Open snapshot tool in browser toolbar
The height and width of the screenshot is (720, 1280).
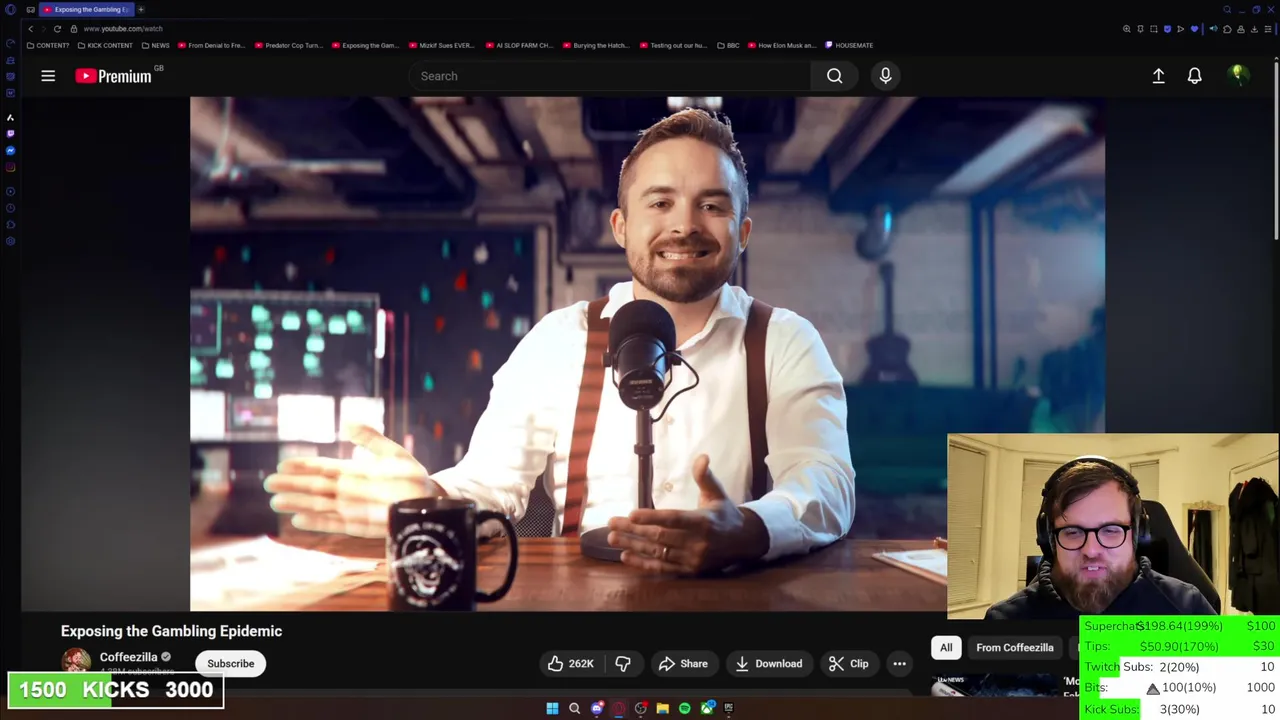[1154, 29]
